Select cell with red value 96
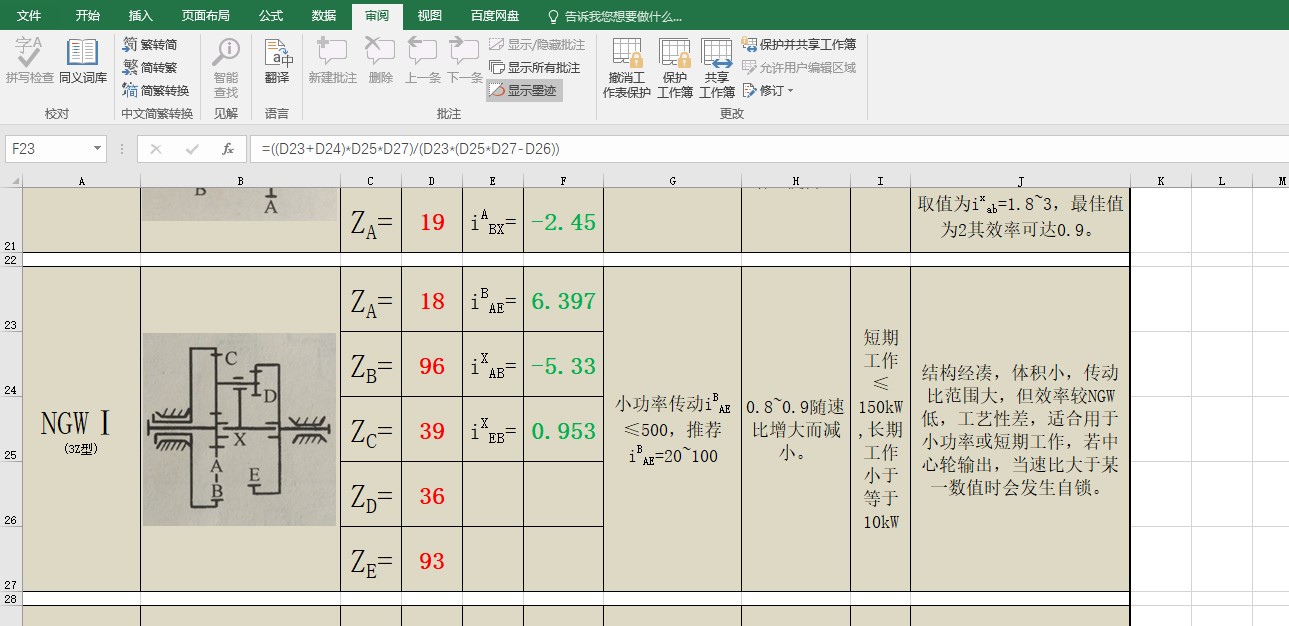The height and width of the screenshot is (626, 1289). [x=432, y=365]
